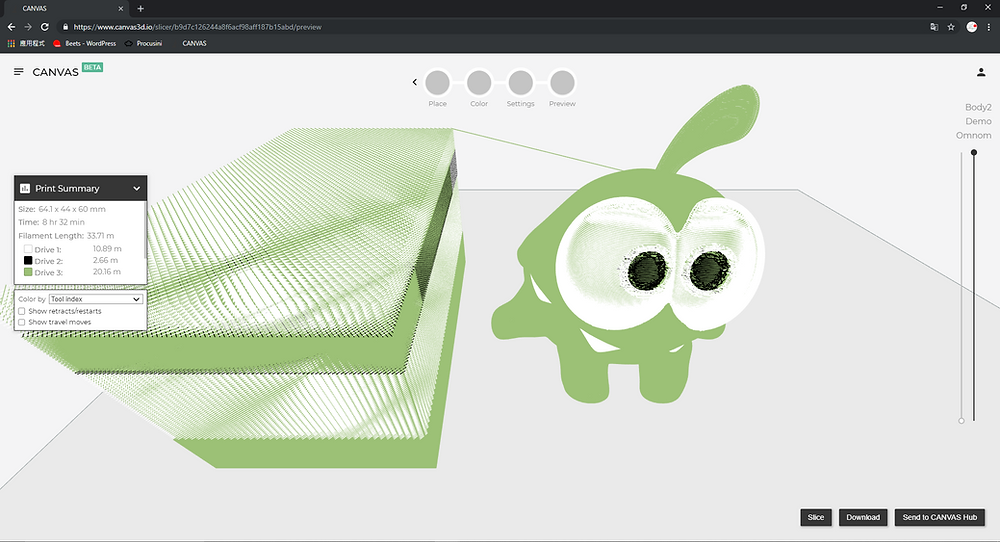The width and height of the screenshot is (1000, 542).
Task: Select the Body2 model label
Action: pyautogui.click(x=978, y=107)
